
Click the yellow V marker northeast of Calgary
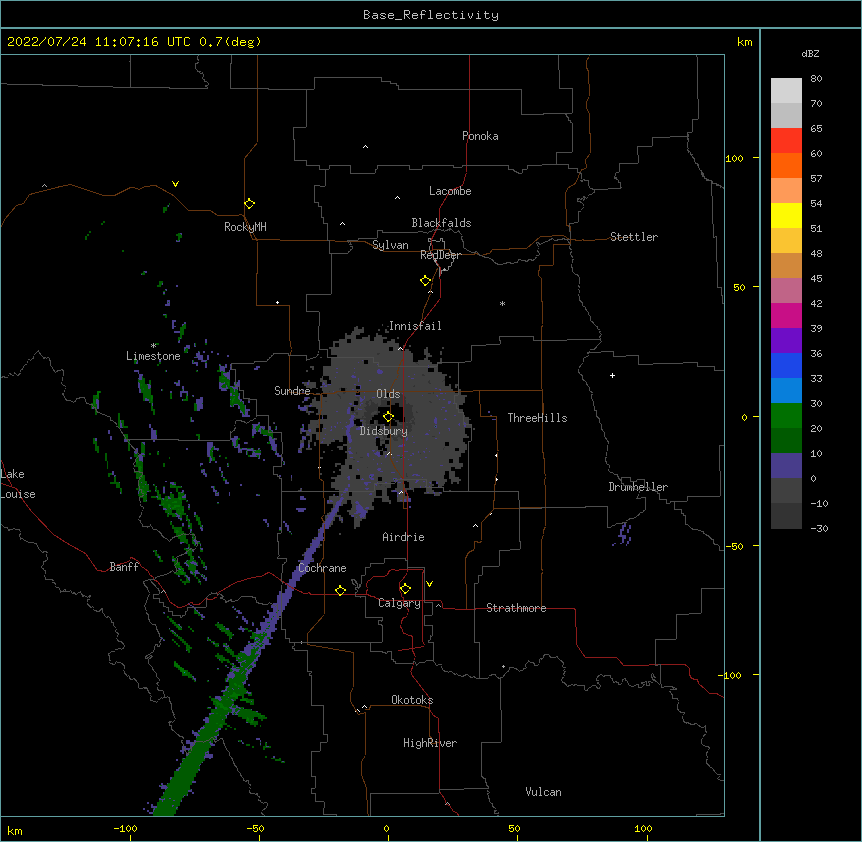click(x=429, y=584)
